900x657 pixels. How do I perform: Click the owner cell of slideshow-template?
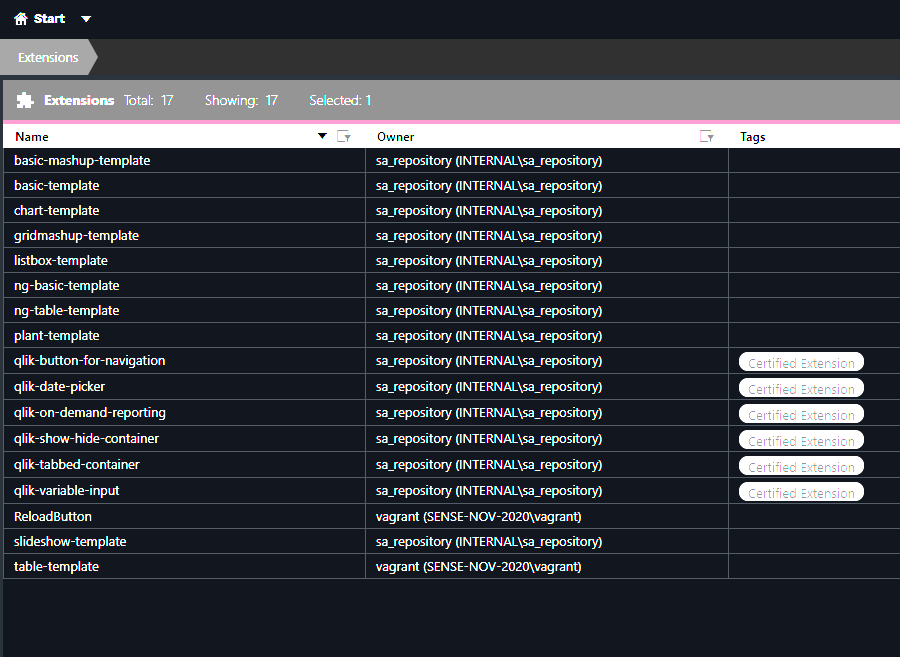click(547, 542)
